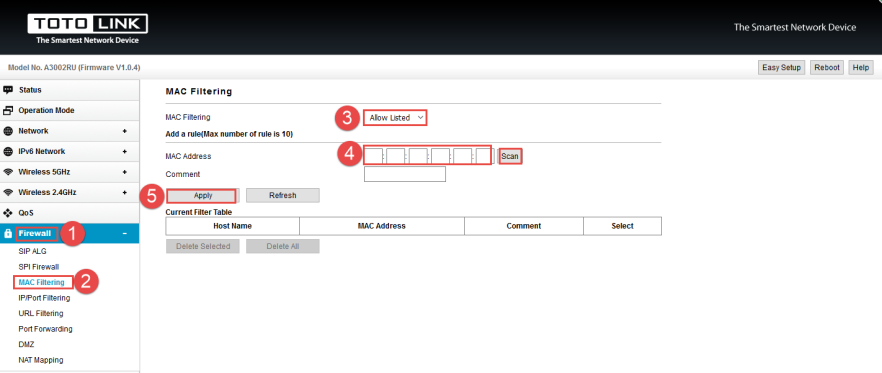Click the Refresh button

(283, 195)
